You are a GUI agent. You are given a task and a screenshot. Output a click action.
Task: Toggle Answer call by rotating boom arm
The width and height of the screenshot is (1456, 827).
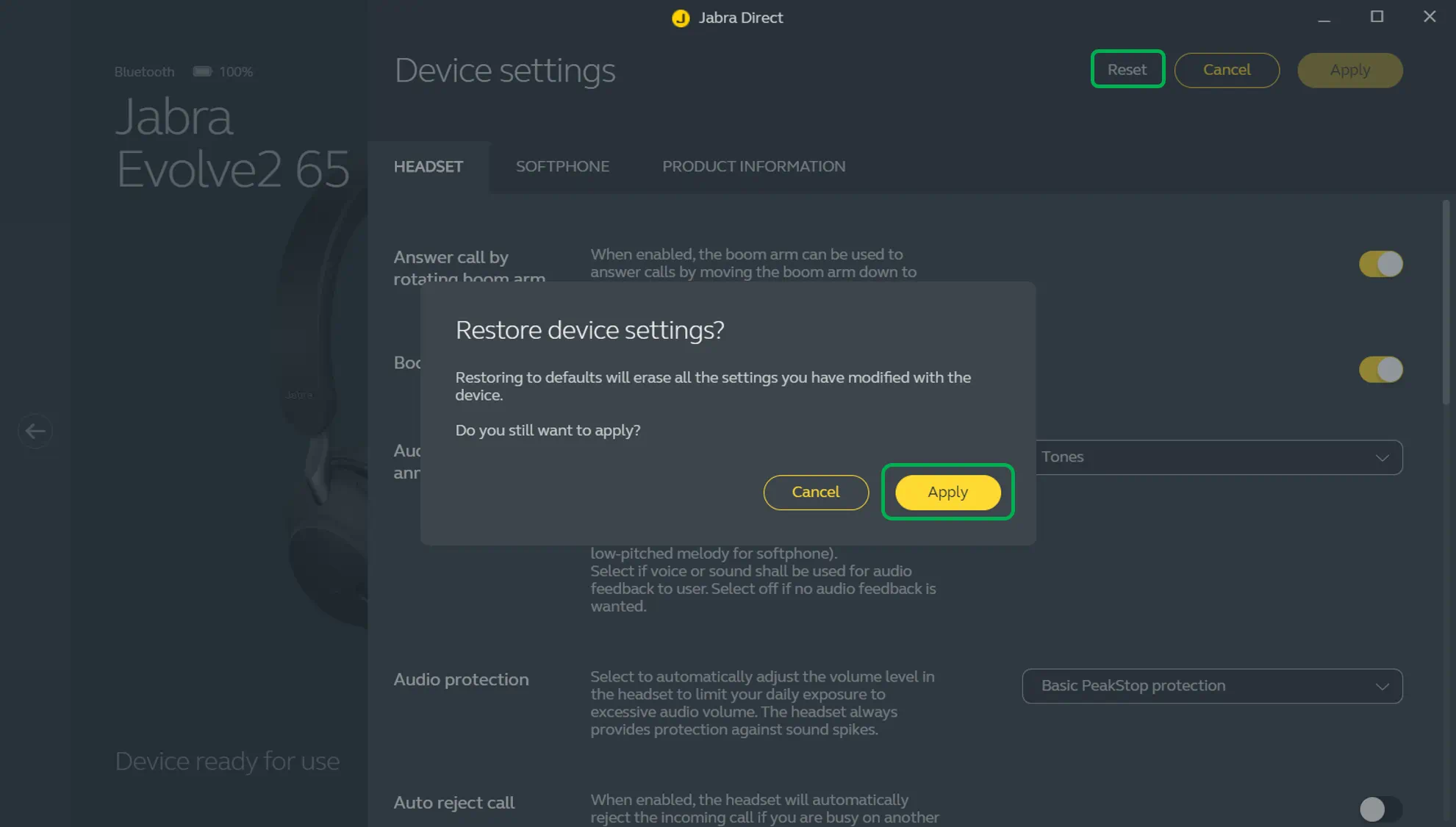pos(1380,264)
